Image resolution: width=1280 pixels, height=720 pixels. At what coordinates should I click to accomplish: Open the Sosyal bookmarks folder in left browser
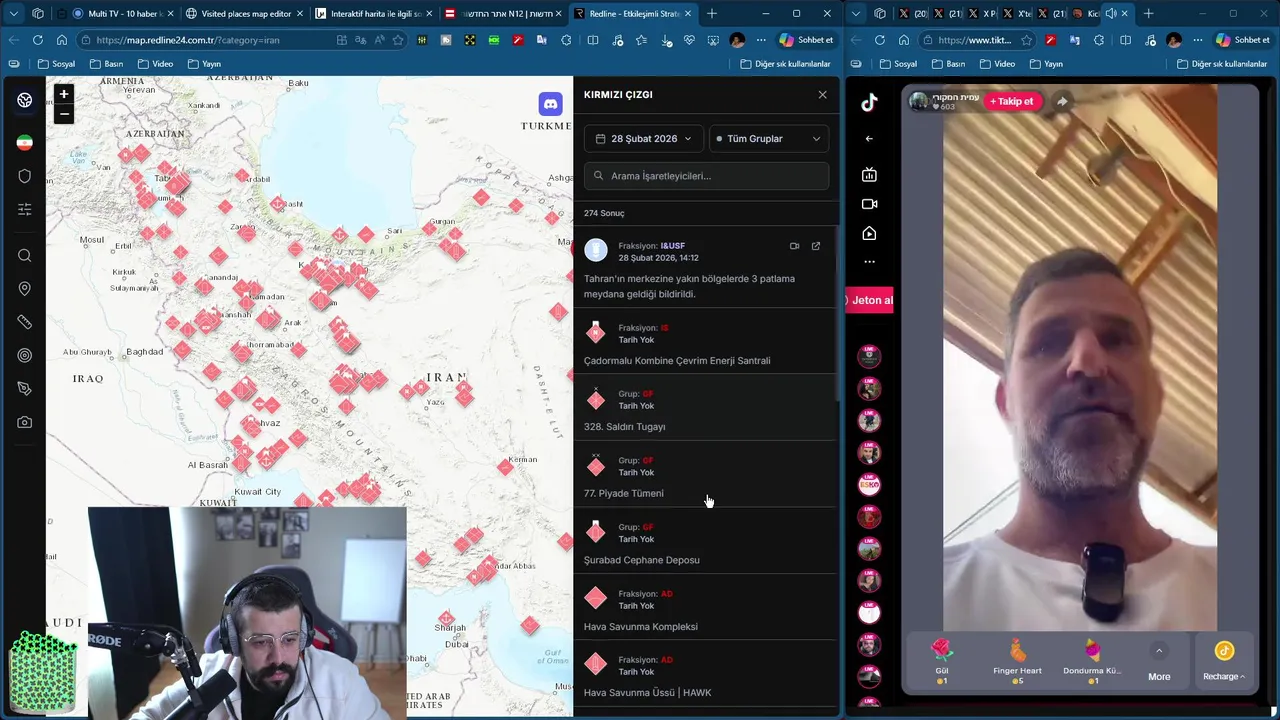coord(56,64)
